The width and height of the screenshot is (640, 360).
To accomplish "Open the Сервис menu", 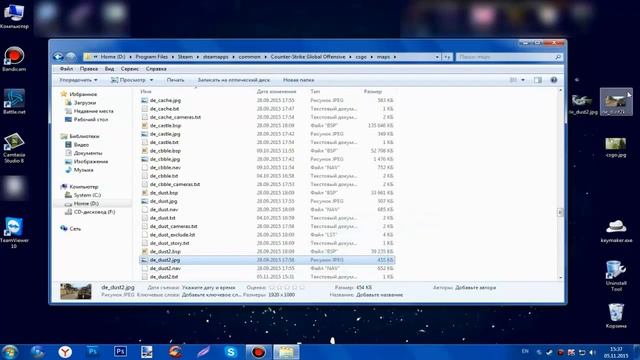I will [x=130, y=69].
